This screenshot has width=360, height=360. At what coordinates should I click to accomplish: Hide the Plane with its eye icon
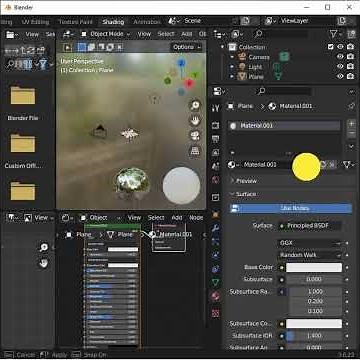[x=340, y=76]
